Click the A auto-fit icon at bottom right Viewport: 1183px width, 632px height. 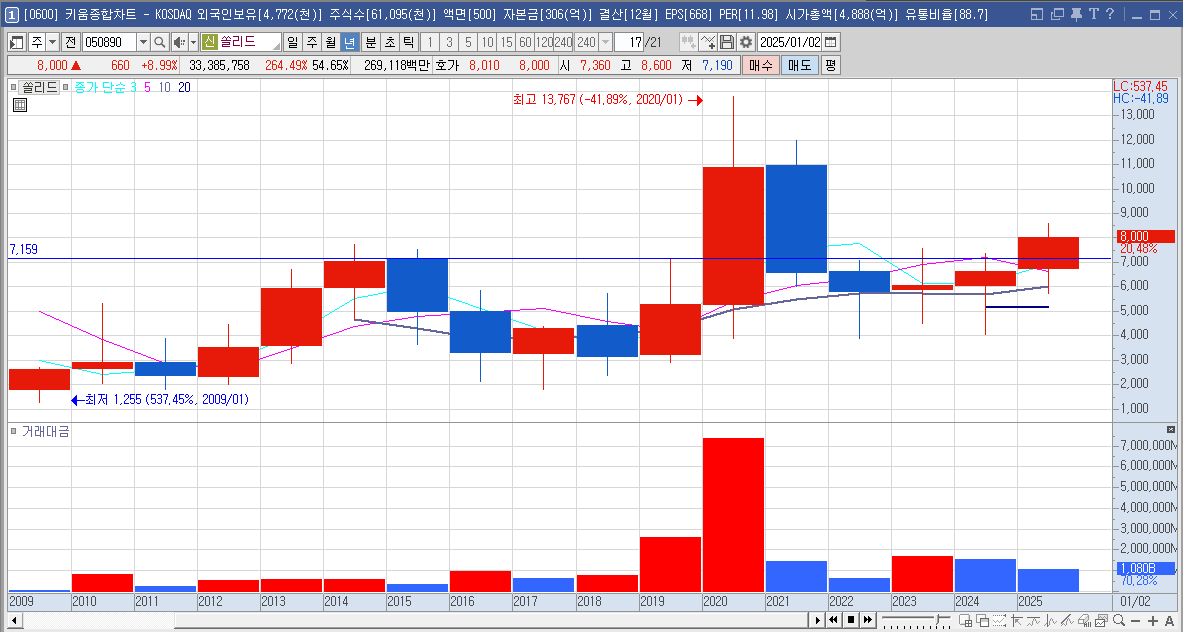(x=1169, y=620)
